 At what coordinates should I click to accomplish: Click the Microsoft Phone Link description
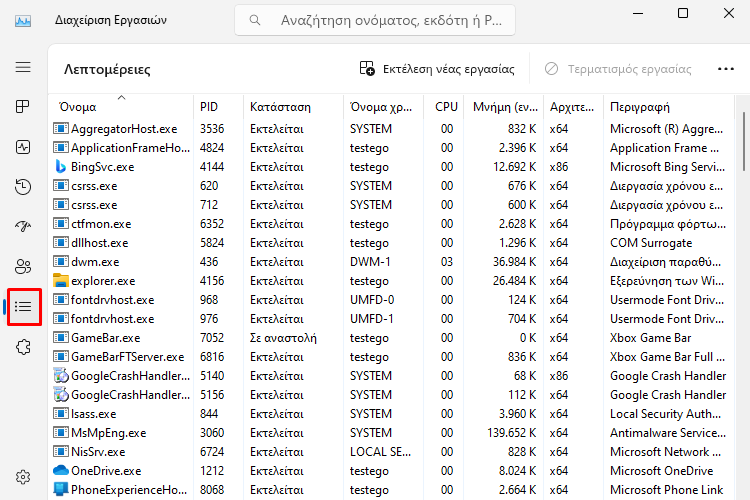point(666,489)
